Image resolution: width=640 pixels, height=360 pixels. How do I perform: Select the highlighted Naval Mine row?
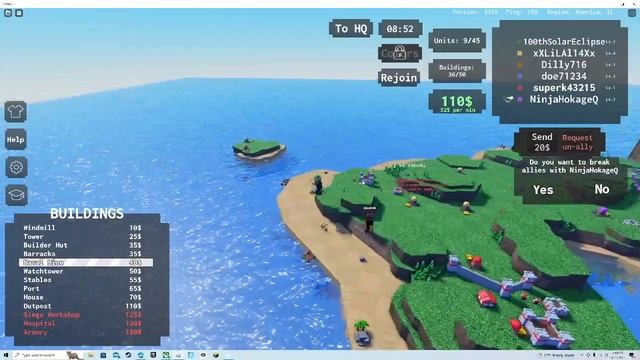(86, 262)
